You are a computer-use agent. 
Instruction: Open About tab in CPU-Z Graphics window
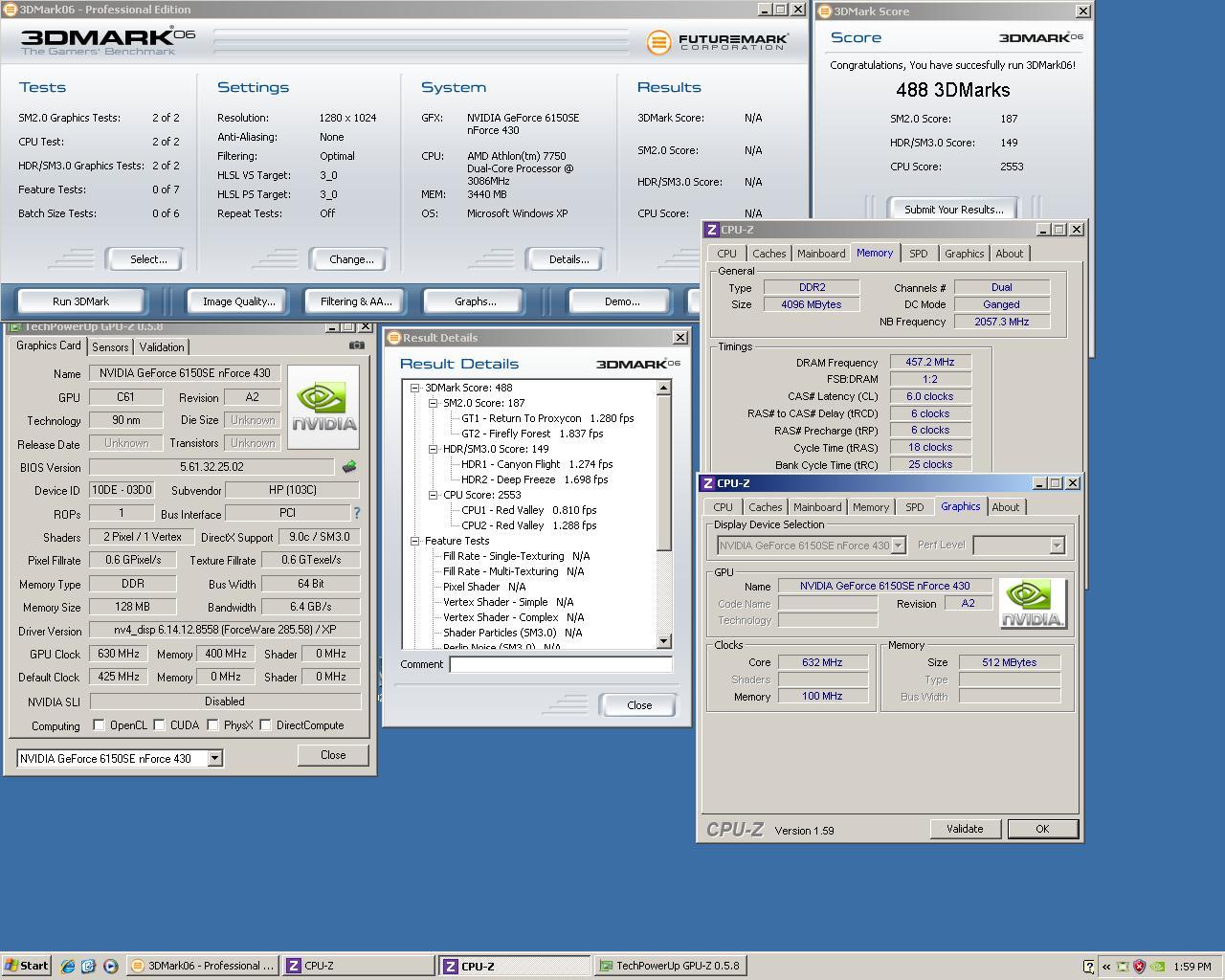[1005, 507]
